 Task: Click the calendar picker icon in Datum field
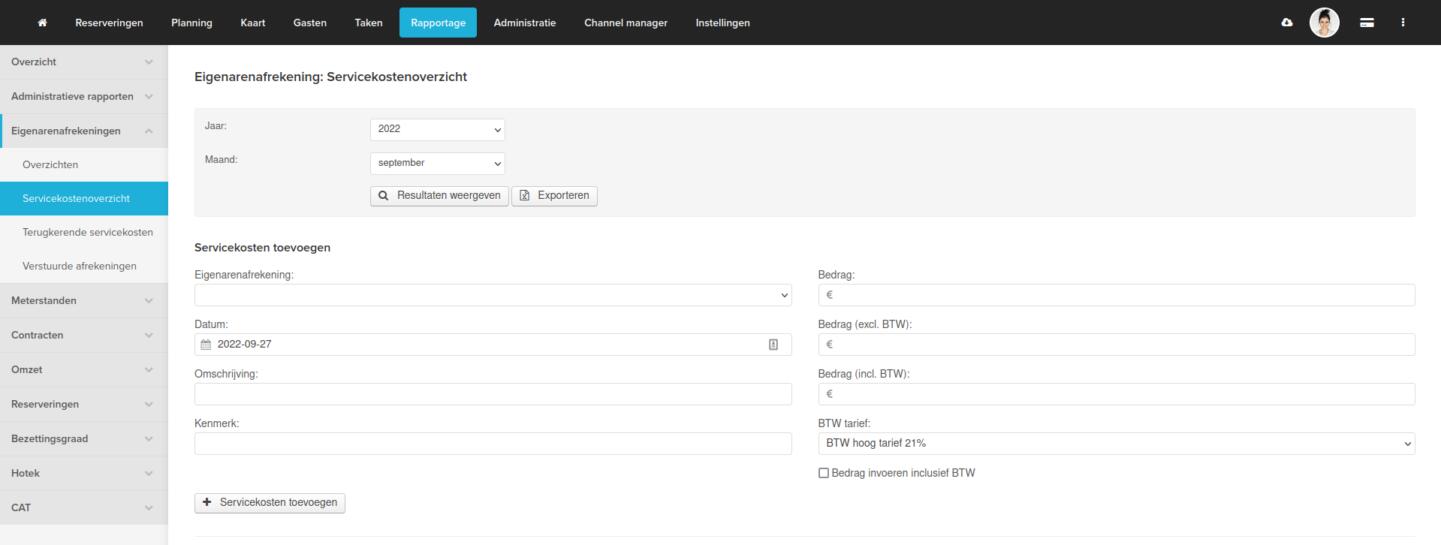point(773,344)
